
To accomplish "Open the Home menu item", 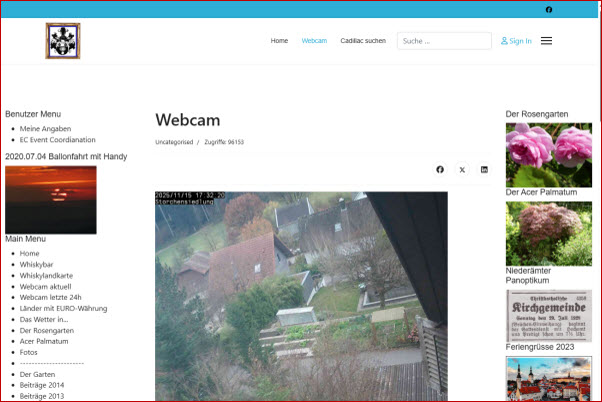I will 279,41.
